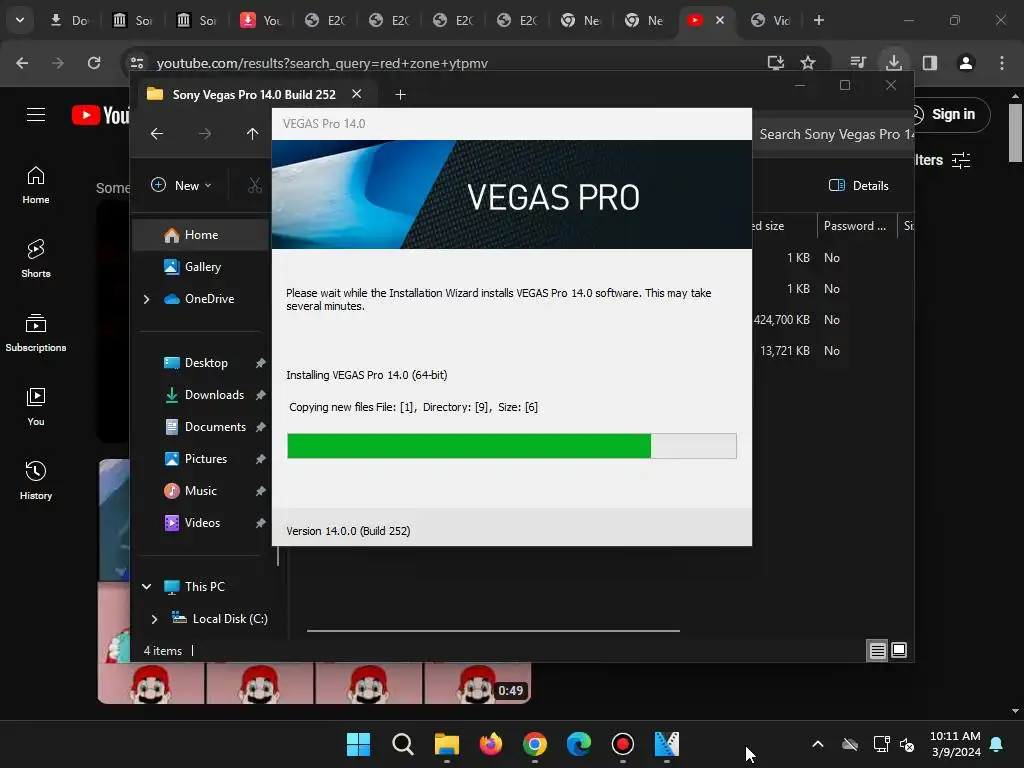The height and width of the screenshot is (768, 1024).
Task: Bookmark this page with the star icon
Action: coord(808,63)
